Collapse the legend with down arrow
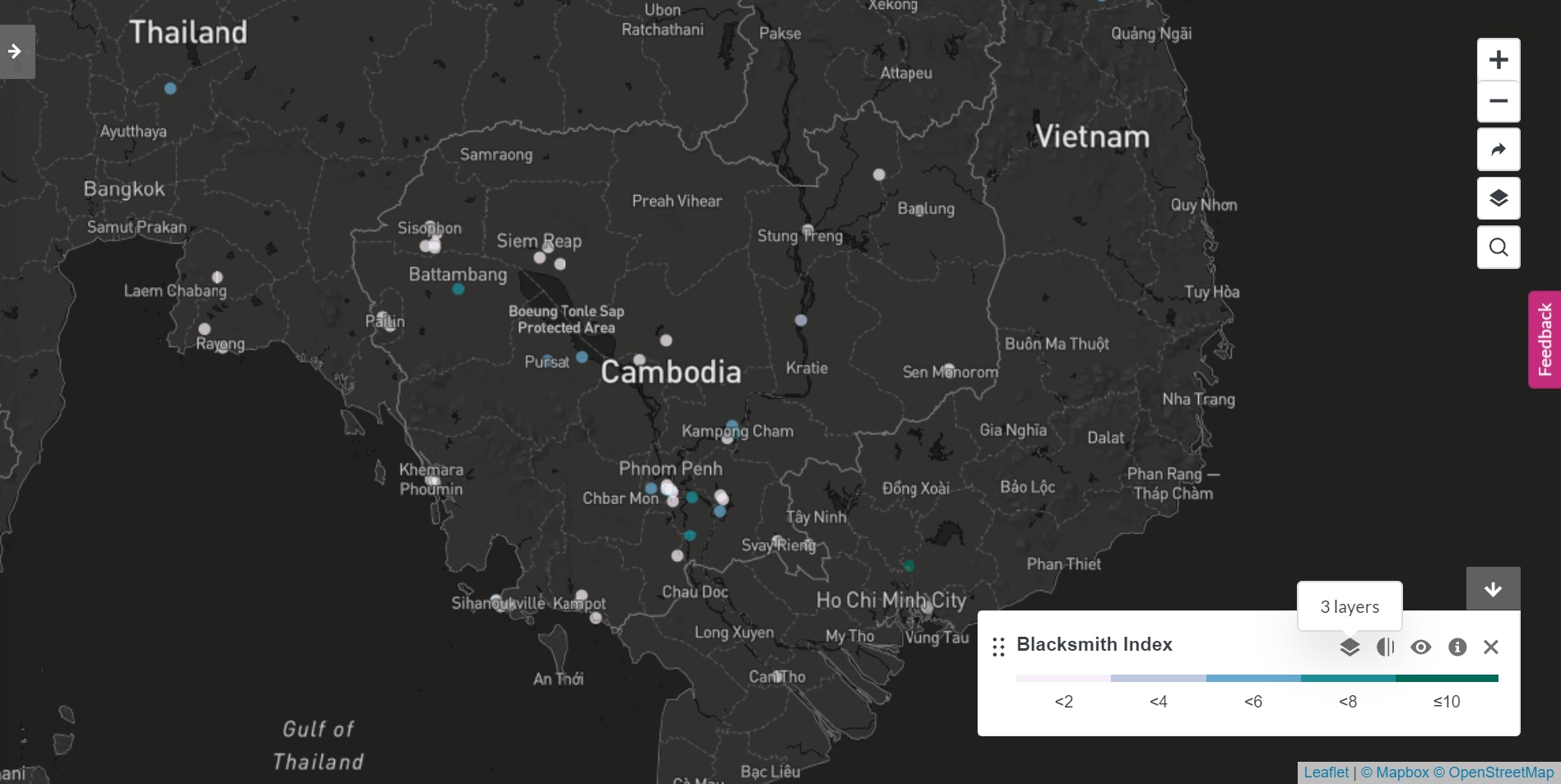This screenshot has width=1561, height=784. tap(1493, 589)
